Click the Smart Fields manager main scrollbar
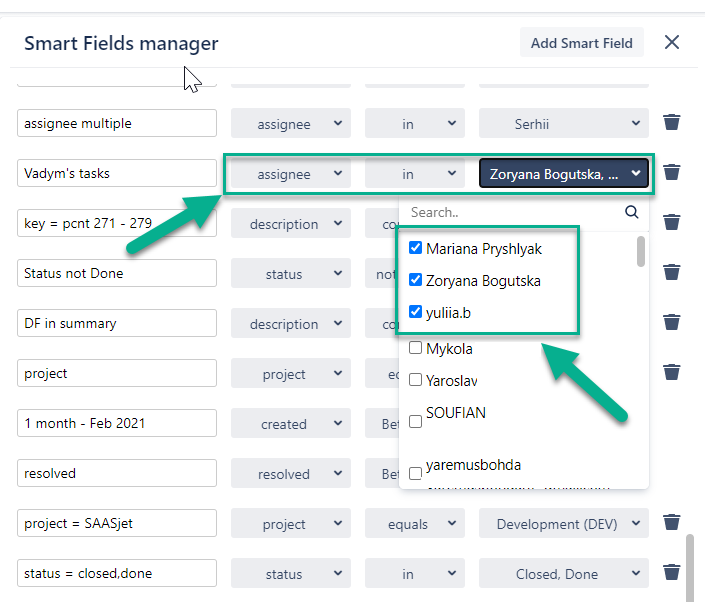The width and height of the screenshot is (705, 602). coord(689,567)
